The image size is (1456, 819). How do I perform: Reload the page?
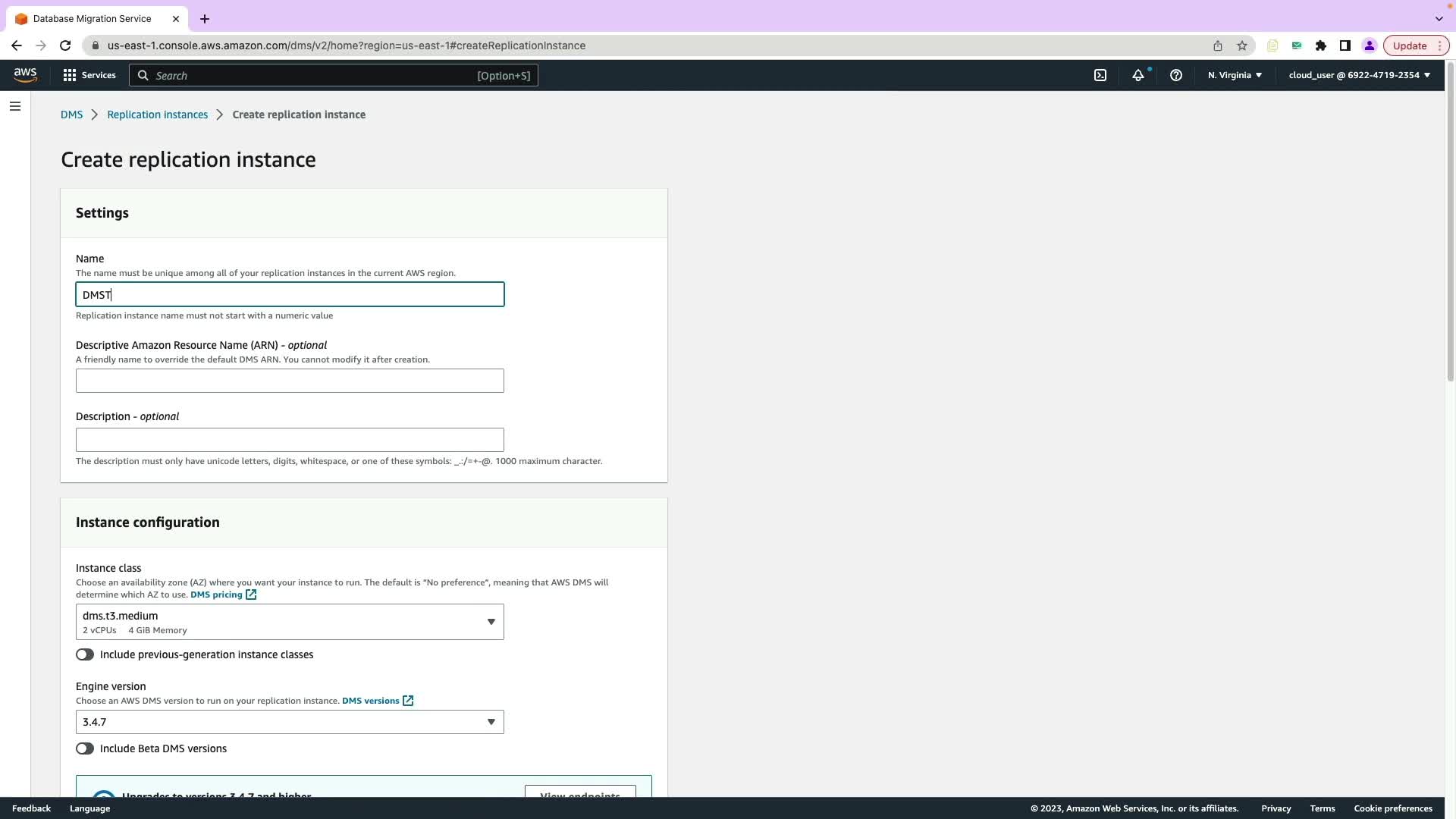(65, 45)
